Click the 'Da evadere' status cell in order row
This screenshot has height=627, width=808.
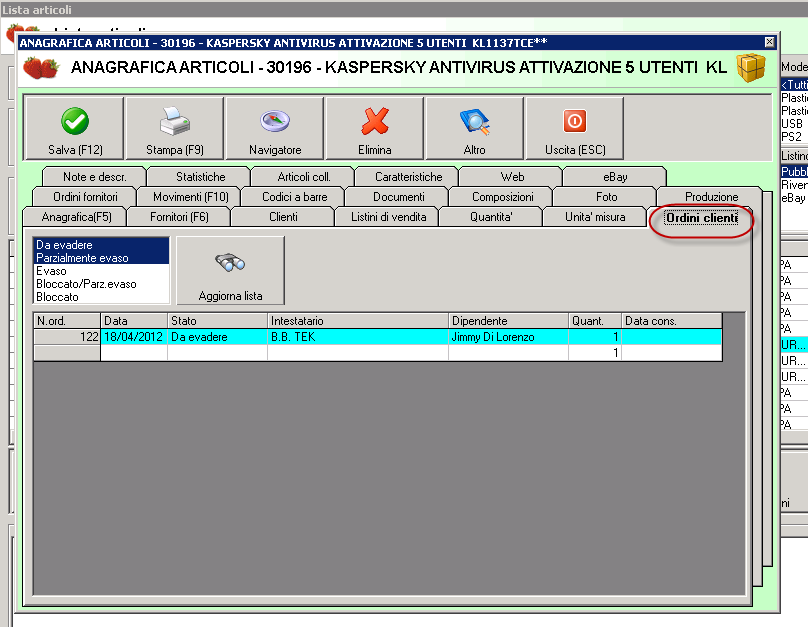(x=217, y=337)
